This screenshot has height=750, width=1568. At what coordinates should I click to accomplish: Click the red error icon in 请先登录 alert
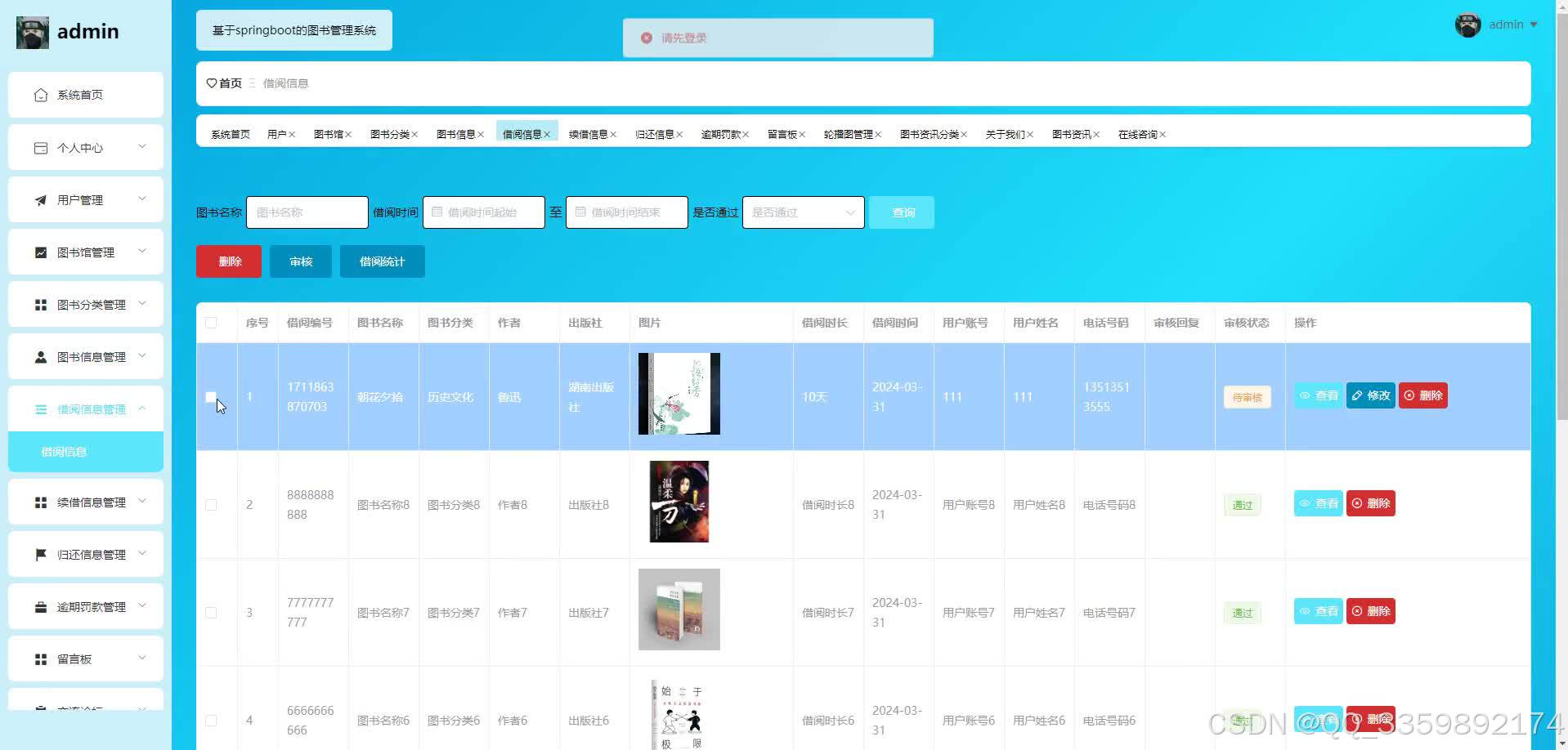[x=647, y=38]
